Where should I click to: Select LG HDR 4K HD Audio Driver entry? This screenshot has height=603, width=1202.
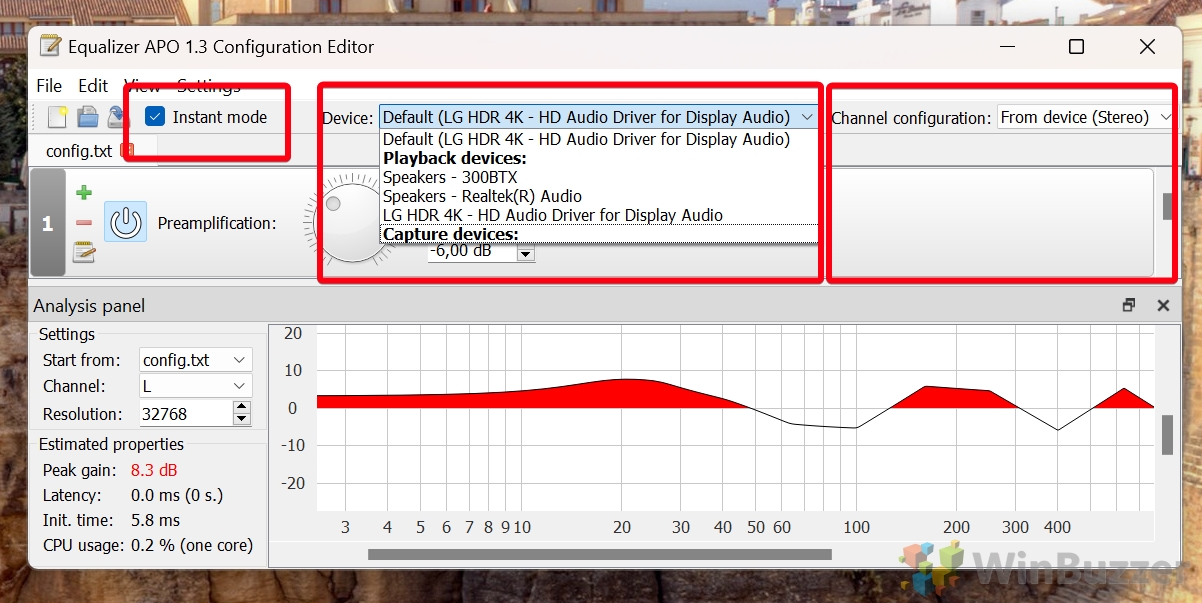coord(598,215)
